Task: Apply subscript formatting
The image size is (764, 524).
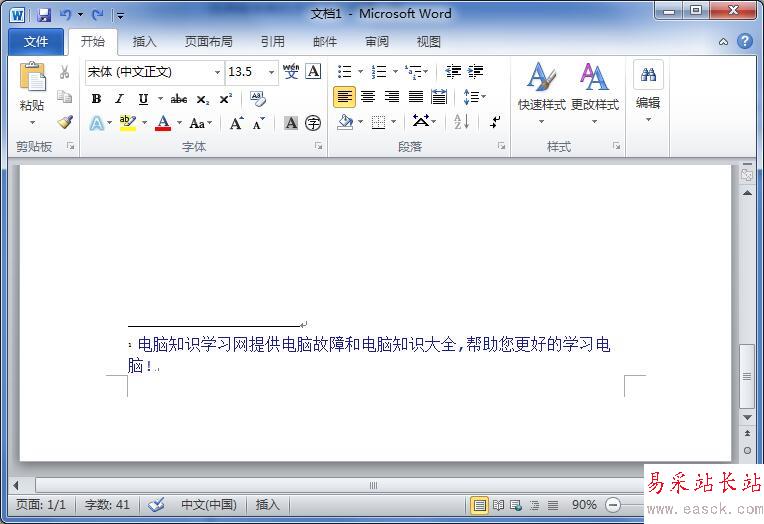Action: [203, 99]
